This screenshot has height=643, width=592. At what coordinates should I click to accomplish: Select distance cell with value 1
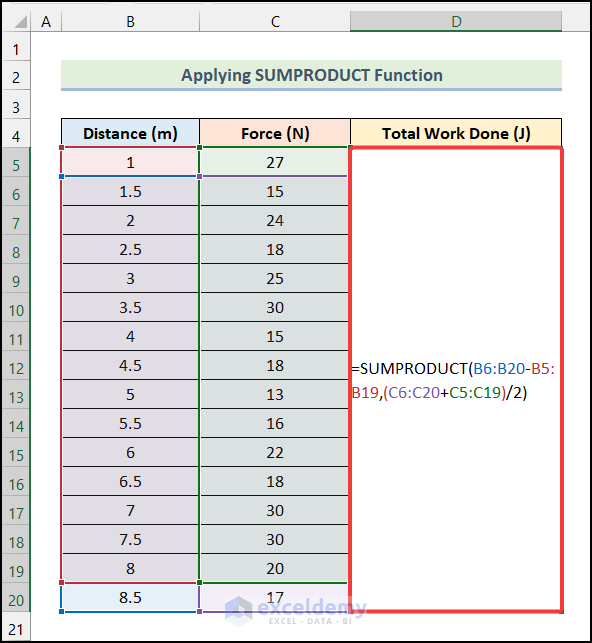click(x=130, y=162)
